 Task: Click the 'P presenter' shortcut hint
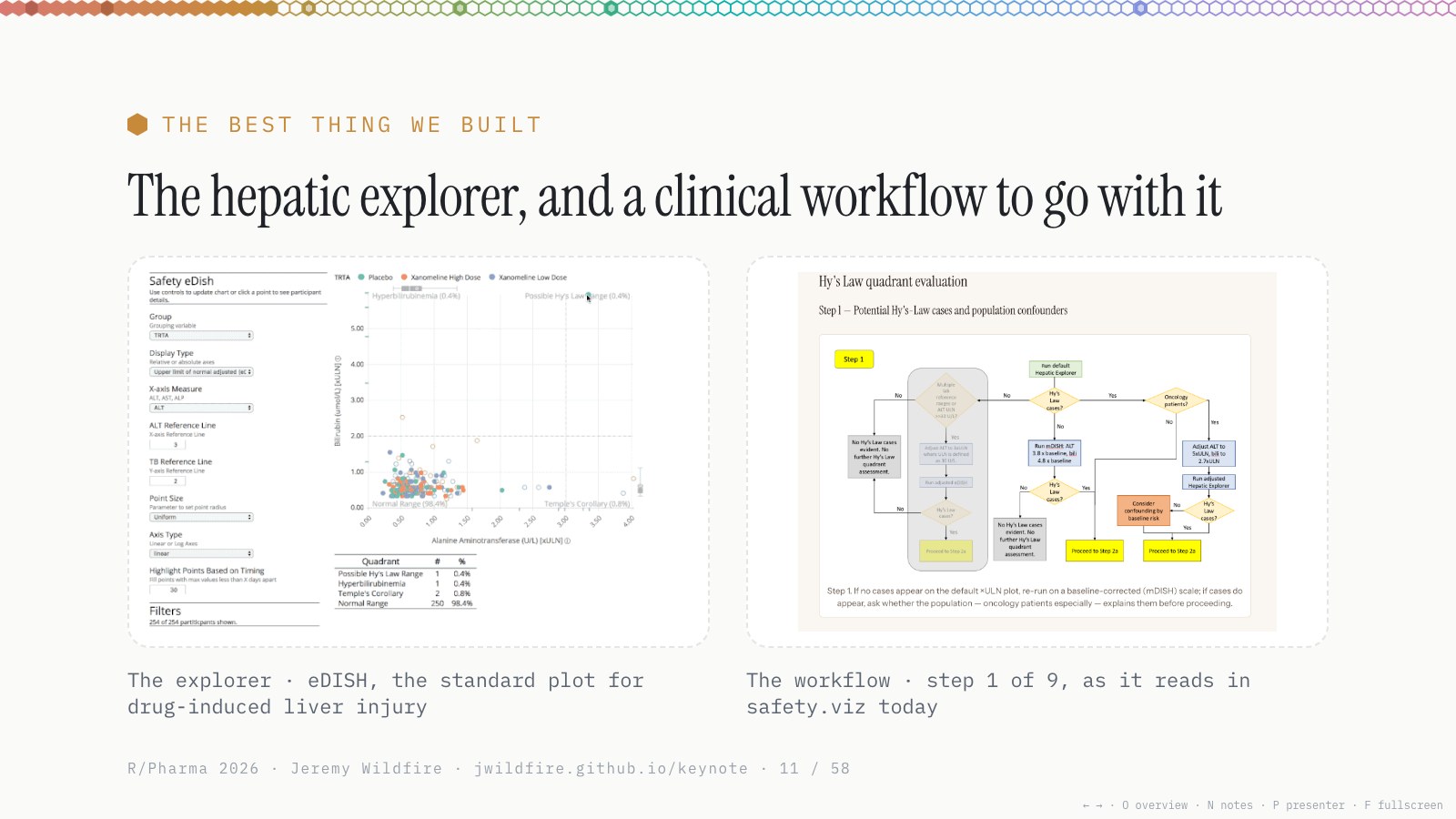point(1309,805)
